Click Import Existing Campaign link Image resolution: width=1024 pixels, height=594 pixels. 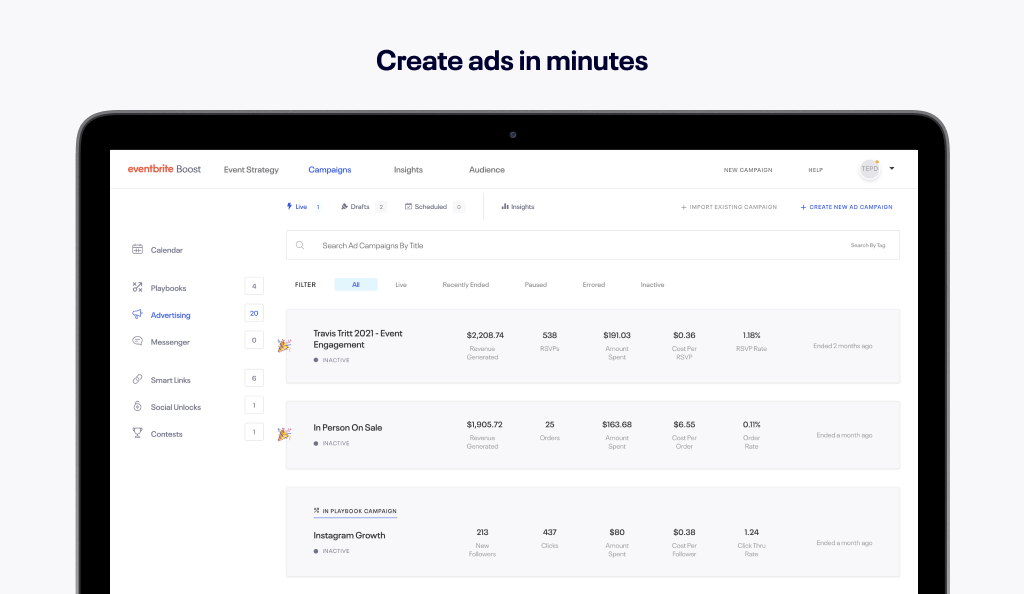(x=728, y=207)
